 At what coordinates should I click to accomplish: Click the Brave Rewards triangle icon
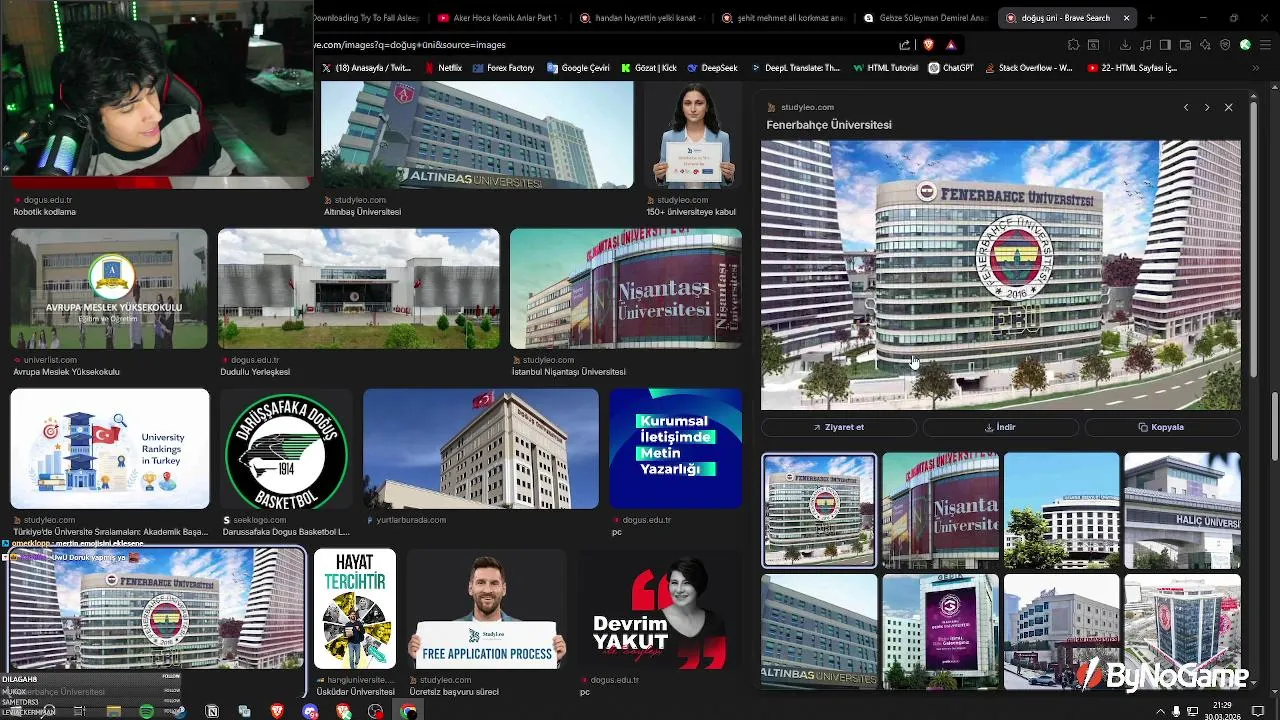coord(951,45)
